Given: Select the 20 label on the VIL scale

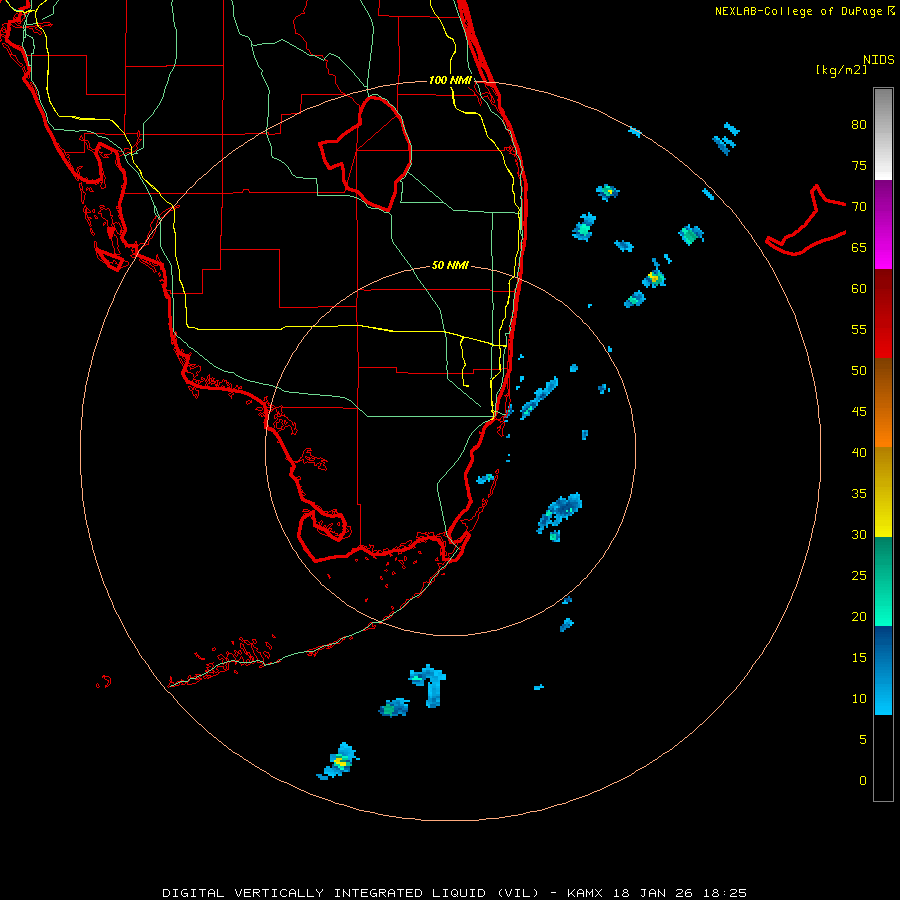Looking at the screenshot, I should 859,616.
